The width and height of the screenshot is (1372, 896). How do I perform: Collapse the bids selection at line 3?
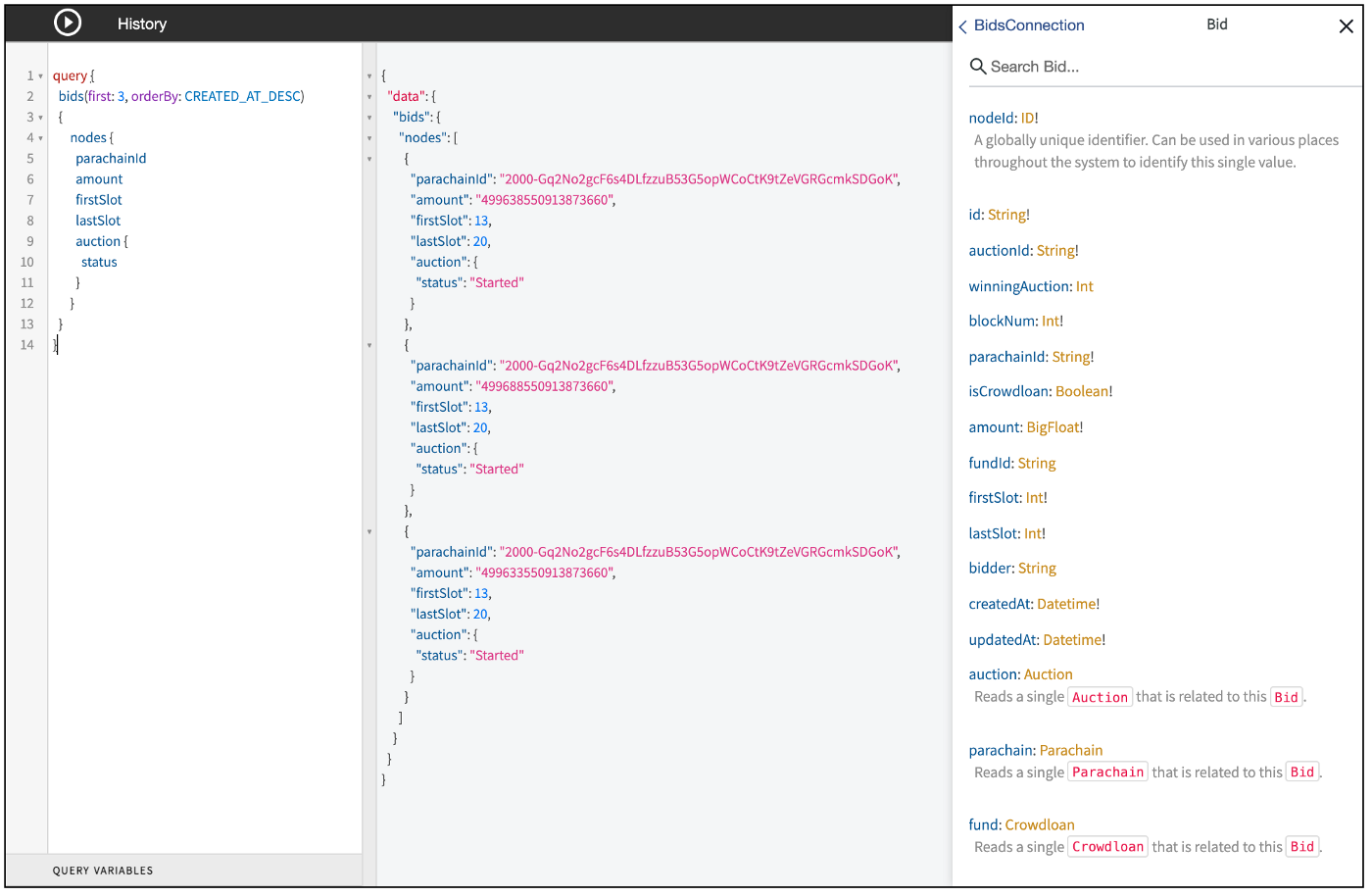tap(40, 118)
